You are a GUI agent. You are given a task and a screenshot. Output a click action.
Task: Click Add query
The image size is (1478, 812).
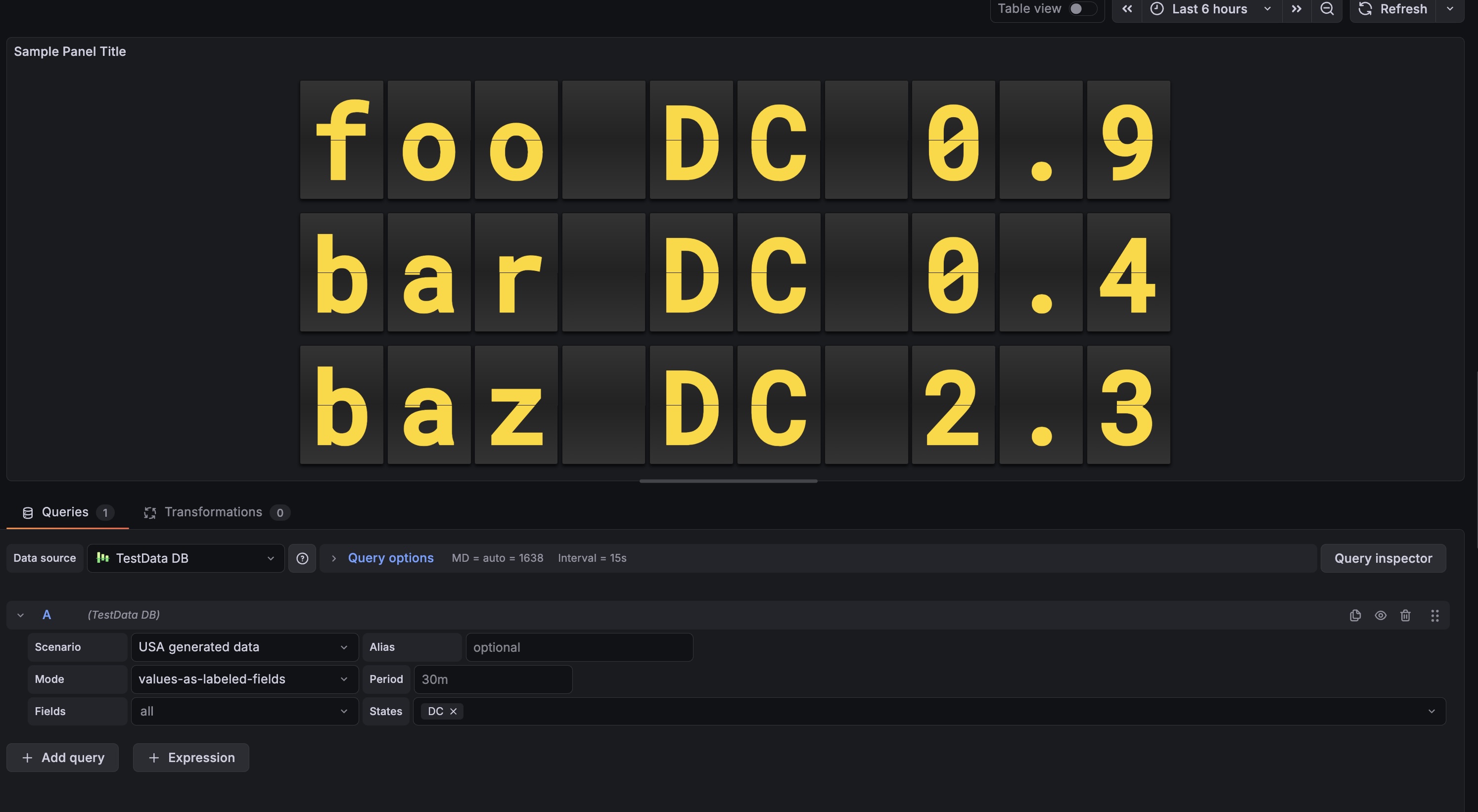pos(62,758)
